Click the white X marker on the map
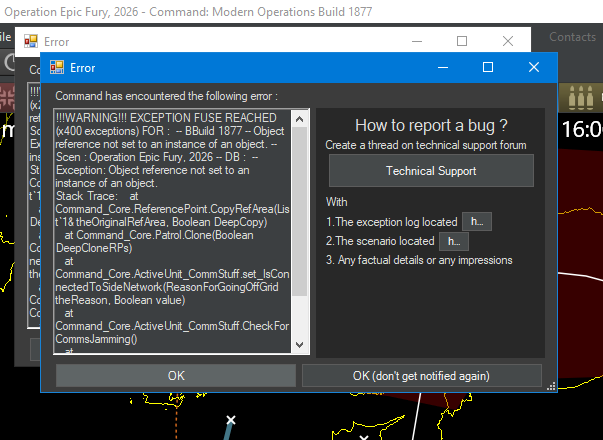 point(231,420)
